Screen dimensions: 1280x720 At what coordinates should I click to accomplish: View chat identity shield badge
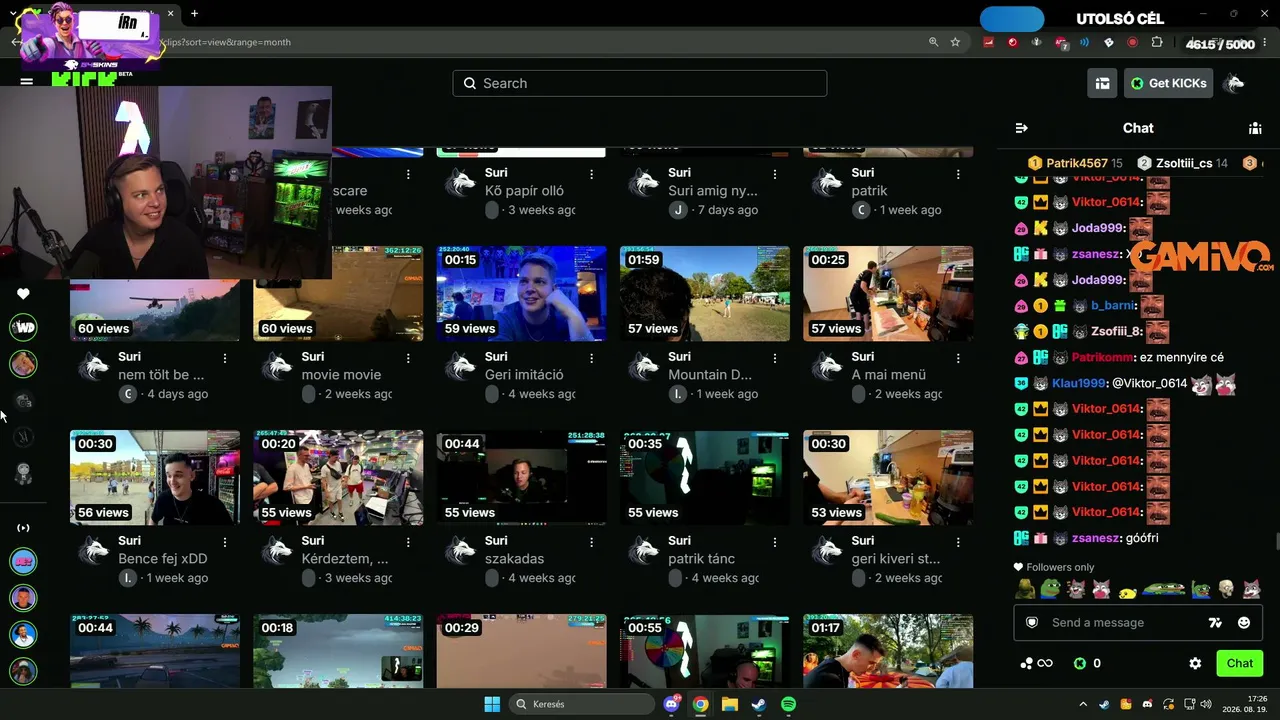pos(1032,622)
